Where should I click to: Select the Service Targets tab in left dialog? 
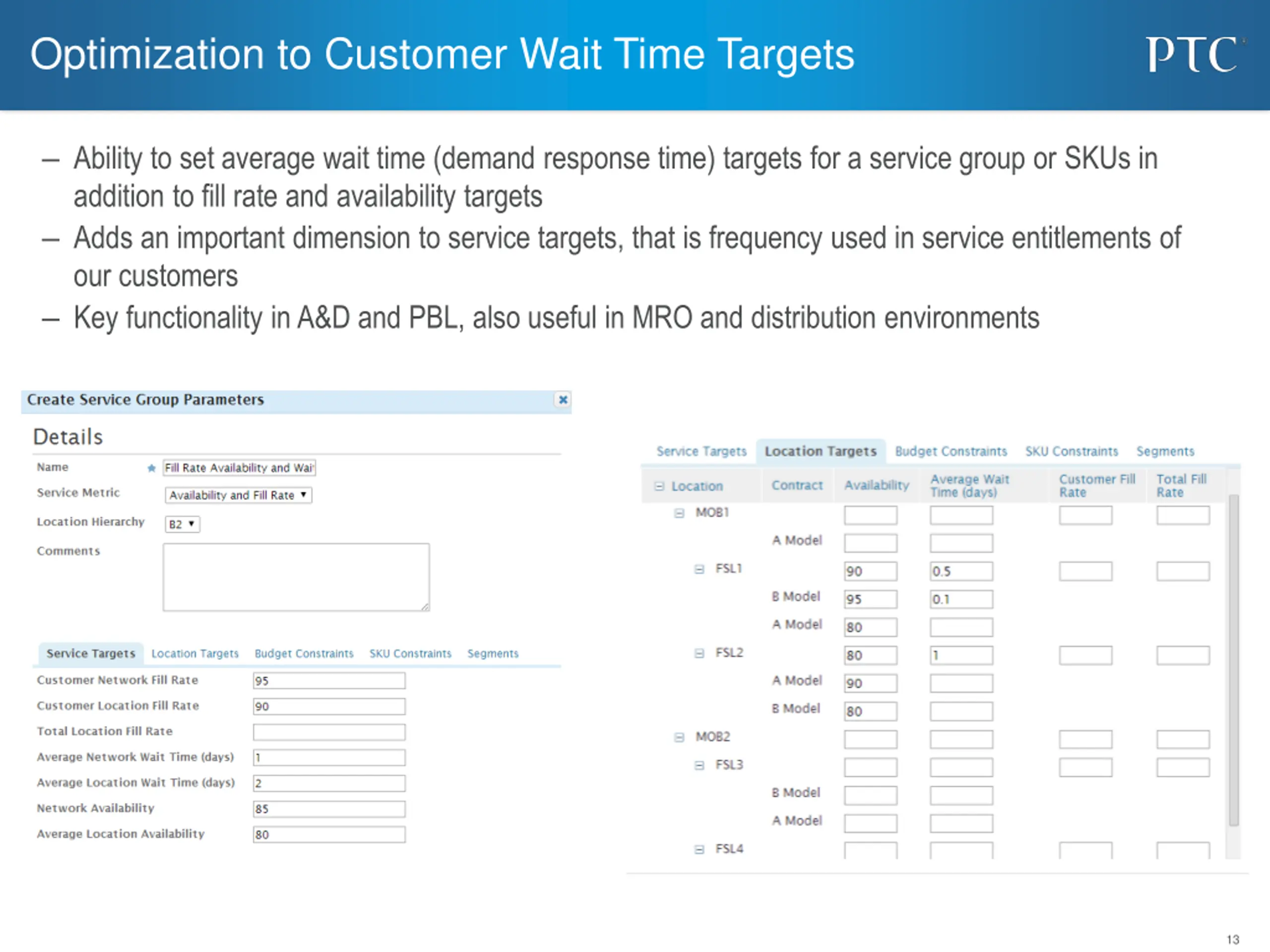pyautogui.click(x=91, y=654)
